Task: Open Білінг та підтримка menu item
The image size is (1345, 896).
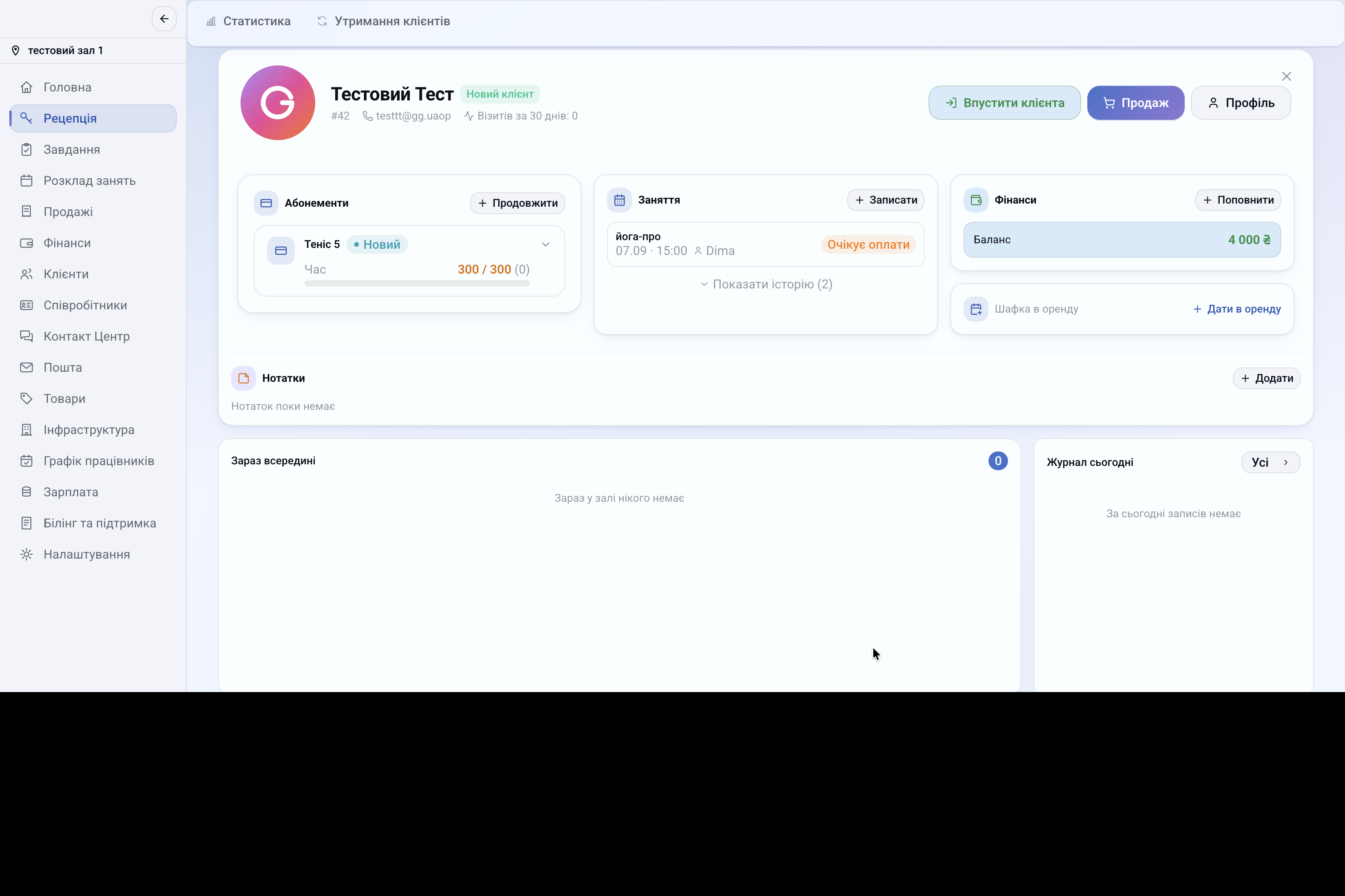Action: pyautogui.click(x=93, y=524)
